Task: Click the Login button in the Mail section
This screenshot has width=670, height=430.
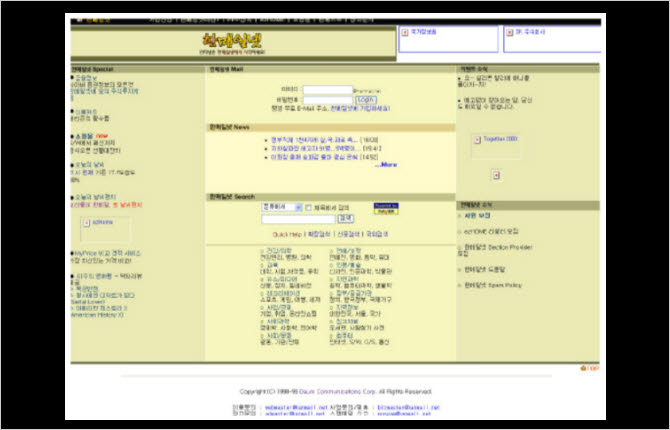Action: [366, 100]
